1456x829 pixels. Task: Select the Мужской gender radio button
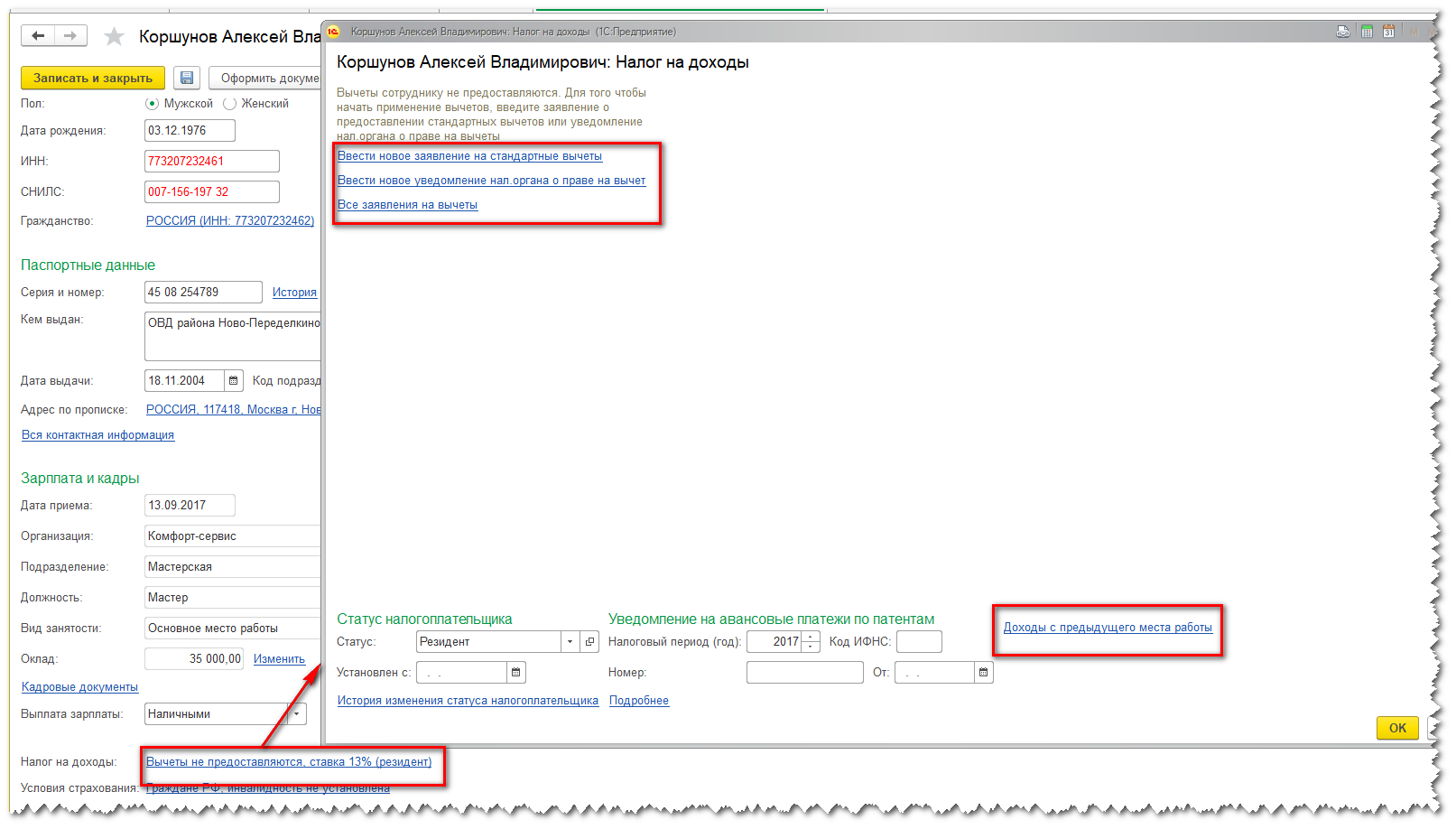(x=152, y=104)
